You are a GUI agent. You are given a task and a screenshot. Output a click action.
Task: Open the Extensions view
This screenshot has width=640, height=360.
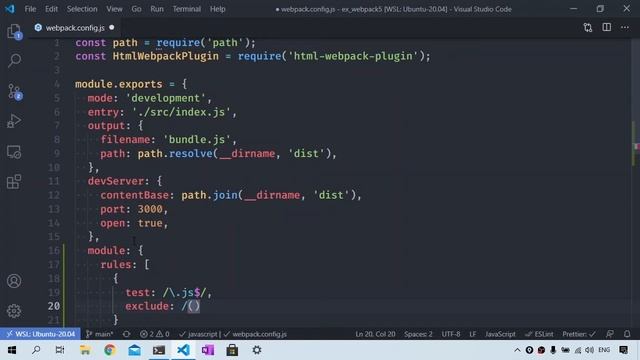14,182
